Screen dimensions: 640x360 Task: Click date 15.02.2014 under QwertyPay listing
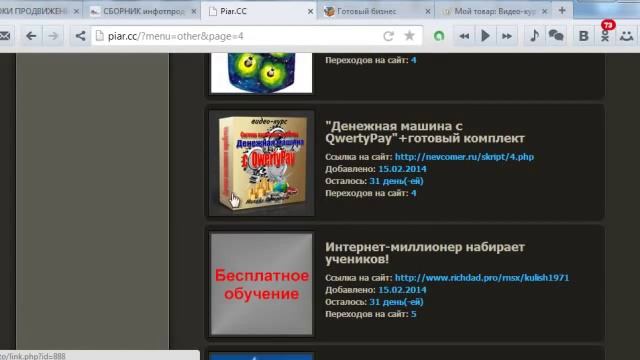click(x=402, y=169)
